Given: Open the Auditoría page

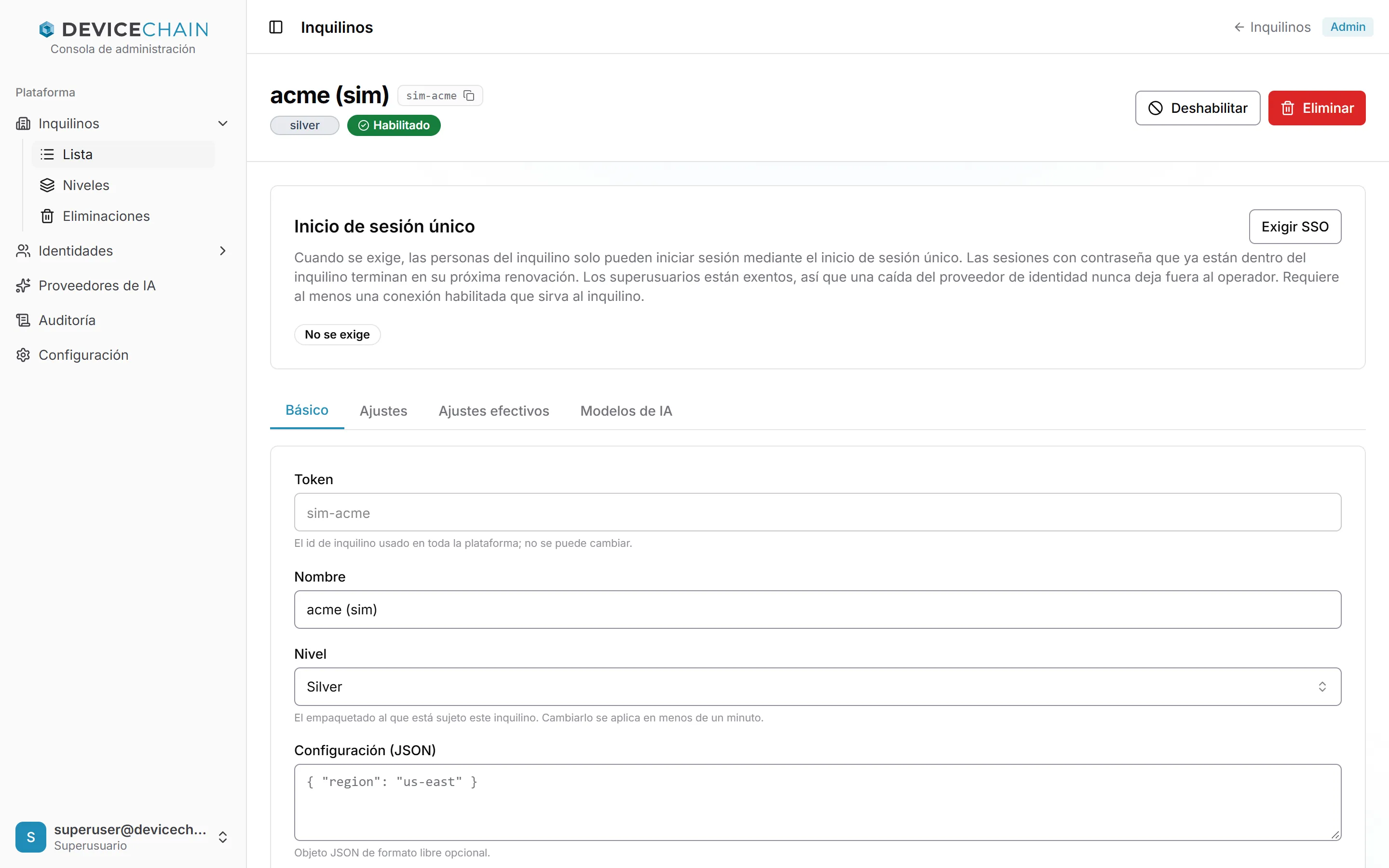Looking at the screenshot, I should click(123, 320).
